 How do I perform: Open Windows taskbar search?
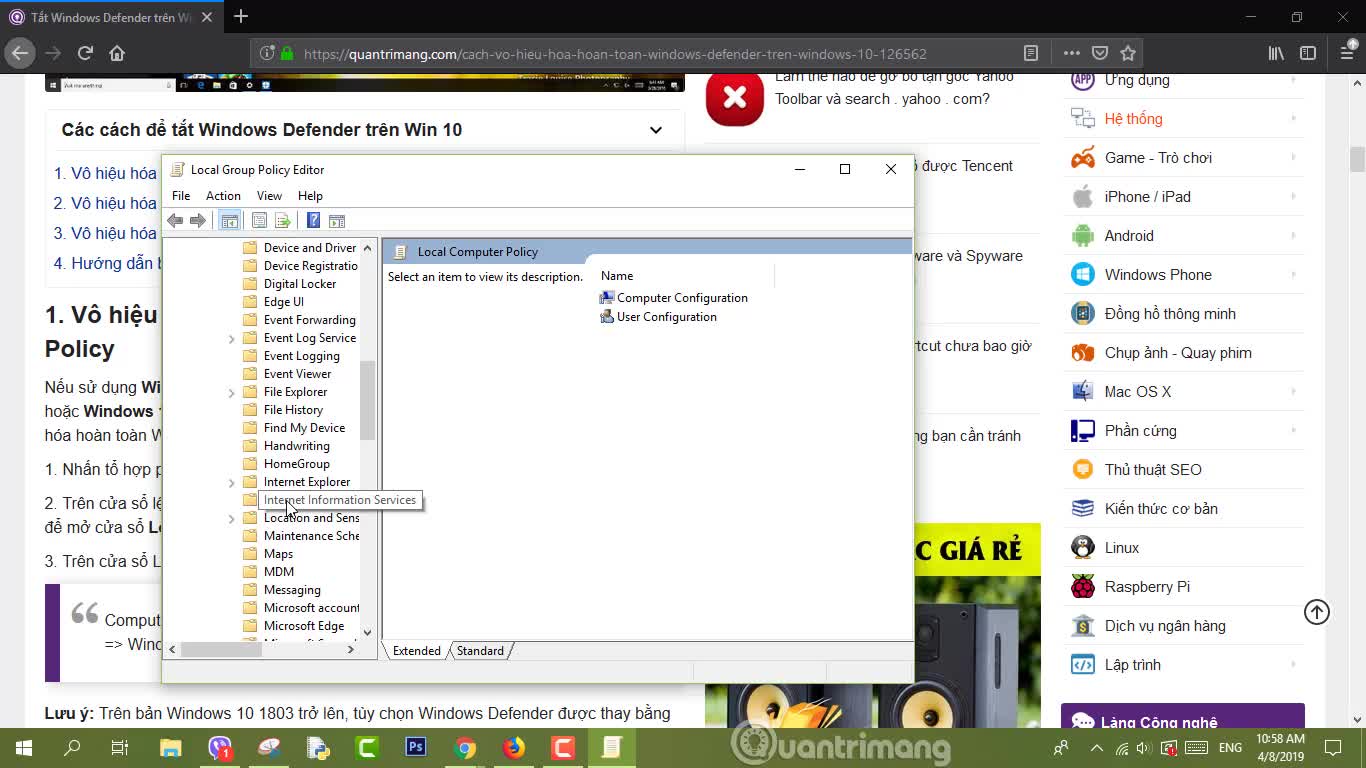pyautogui.click(x=72, y=747)
